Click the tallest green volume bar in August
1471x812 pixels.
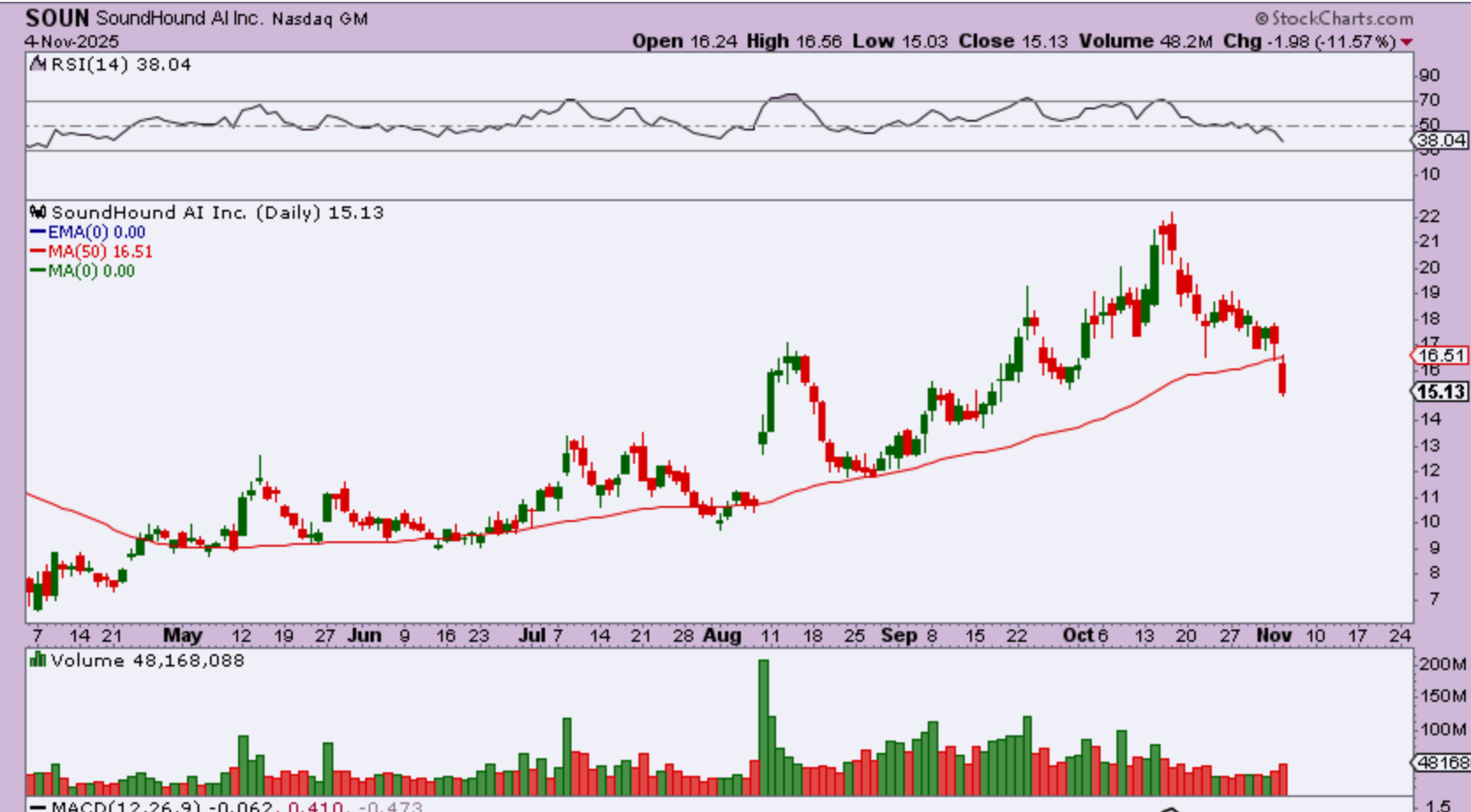(x=764, y=727)
